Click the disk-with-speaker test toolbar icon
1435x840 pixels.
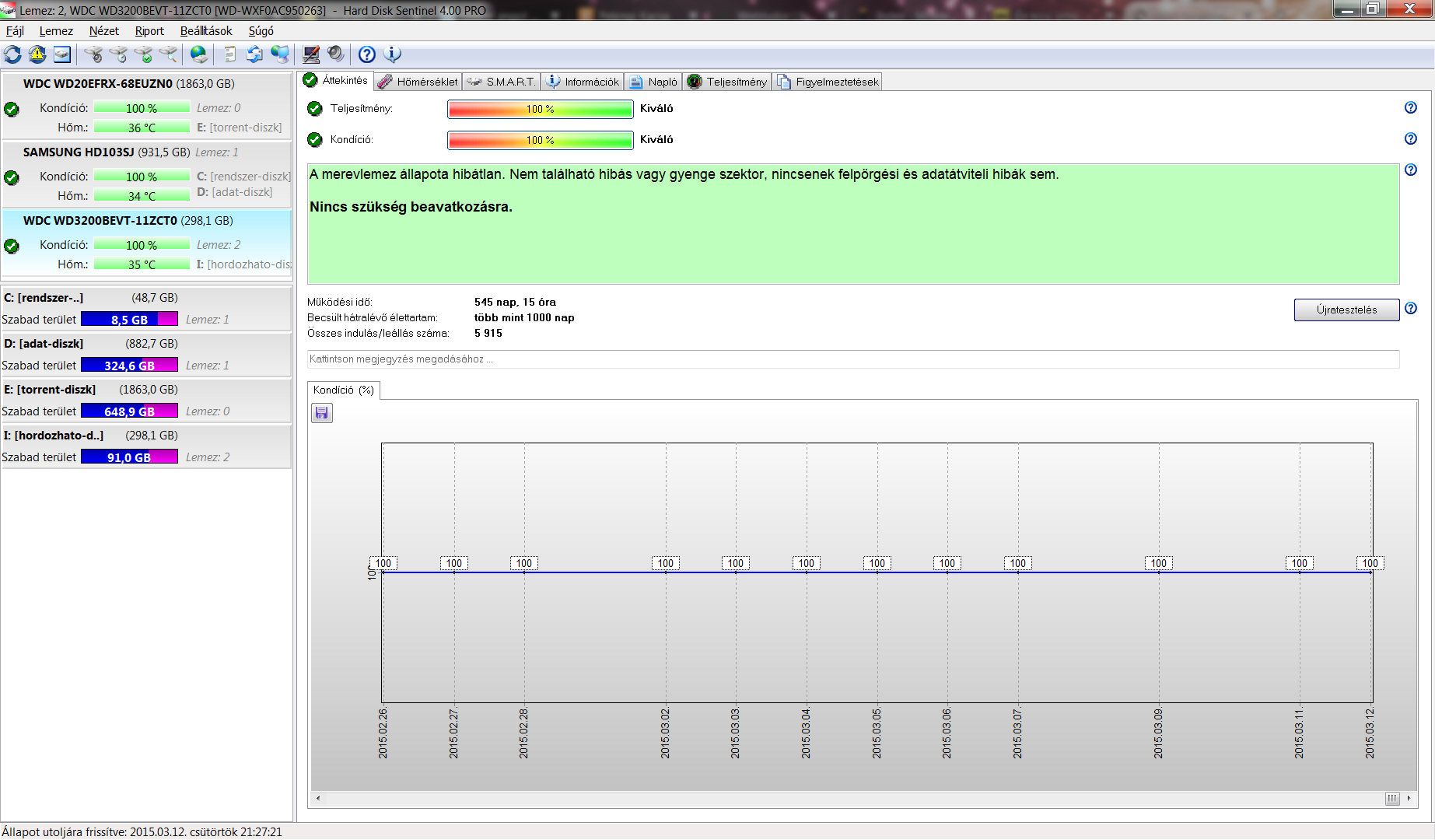[x=94, y=54]
